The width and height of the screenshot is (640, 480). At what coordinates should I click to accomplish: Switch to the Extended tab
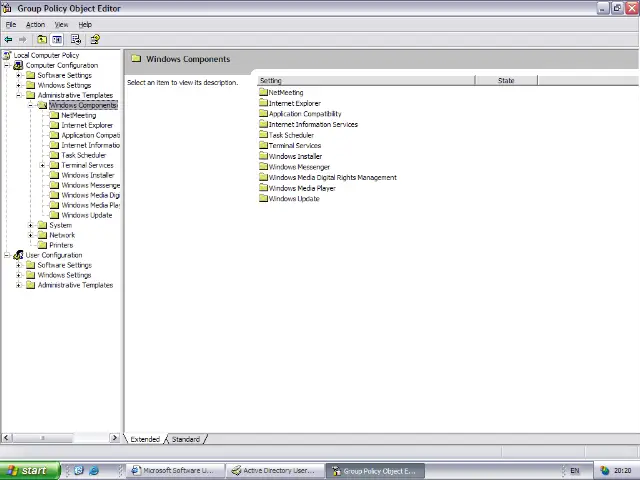[x=145, y=439]
